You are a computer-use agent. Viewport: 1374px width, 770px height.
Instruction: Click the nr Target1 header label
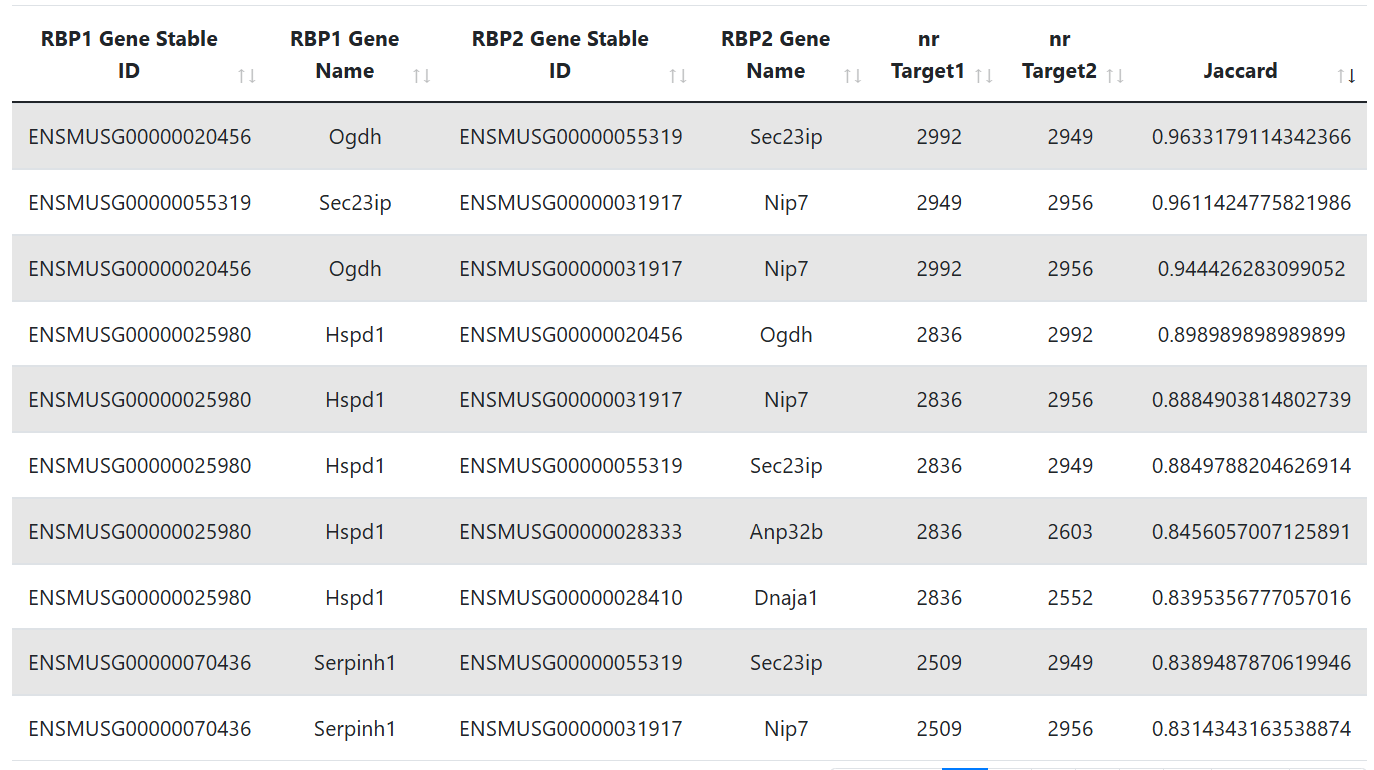click(x=928, y=55)
